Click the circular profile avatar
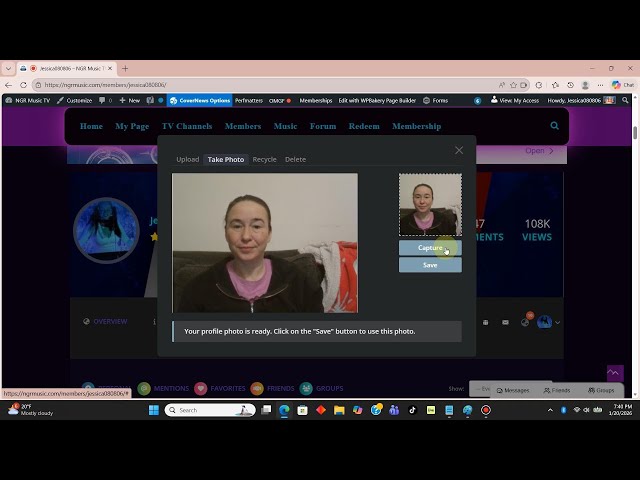640x480 pixels. (x=106, y=230)
